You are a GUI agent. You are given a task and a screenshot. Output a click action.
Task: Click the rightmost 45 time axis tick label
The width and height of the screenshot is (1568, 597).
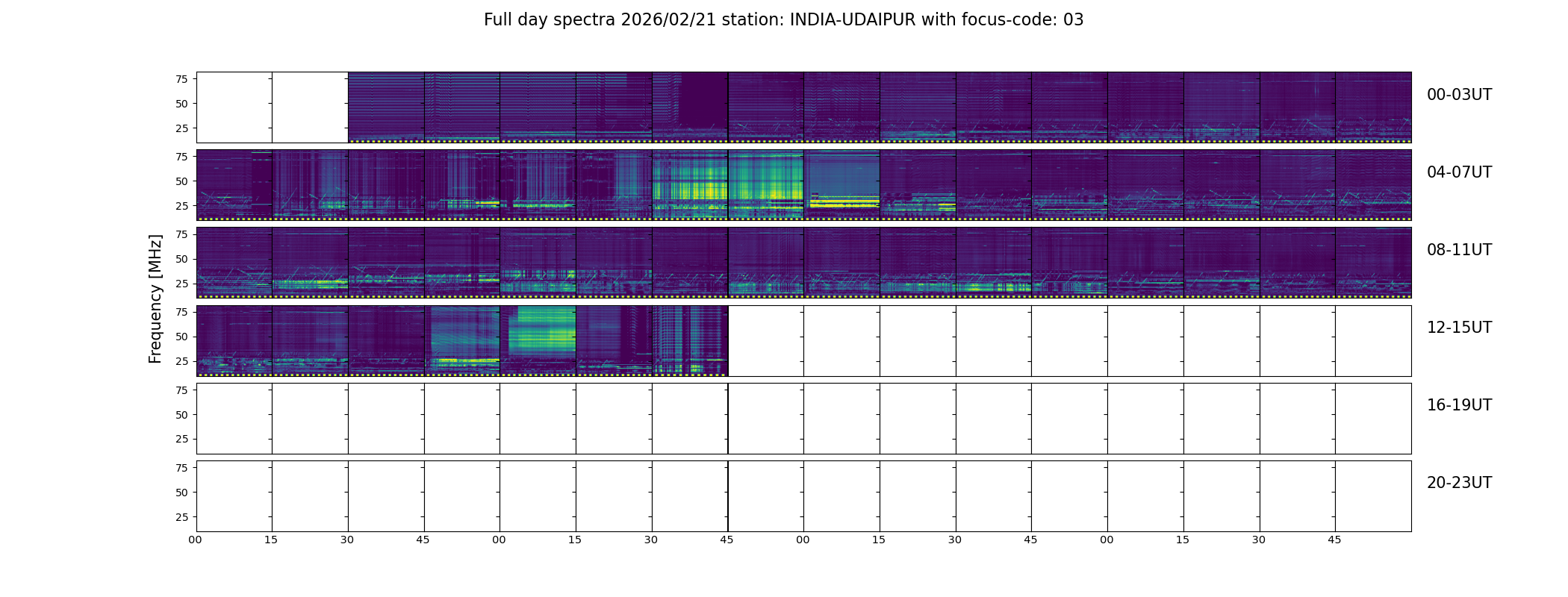click(x=1334, y=540)
